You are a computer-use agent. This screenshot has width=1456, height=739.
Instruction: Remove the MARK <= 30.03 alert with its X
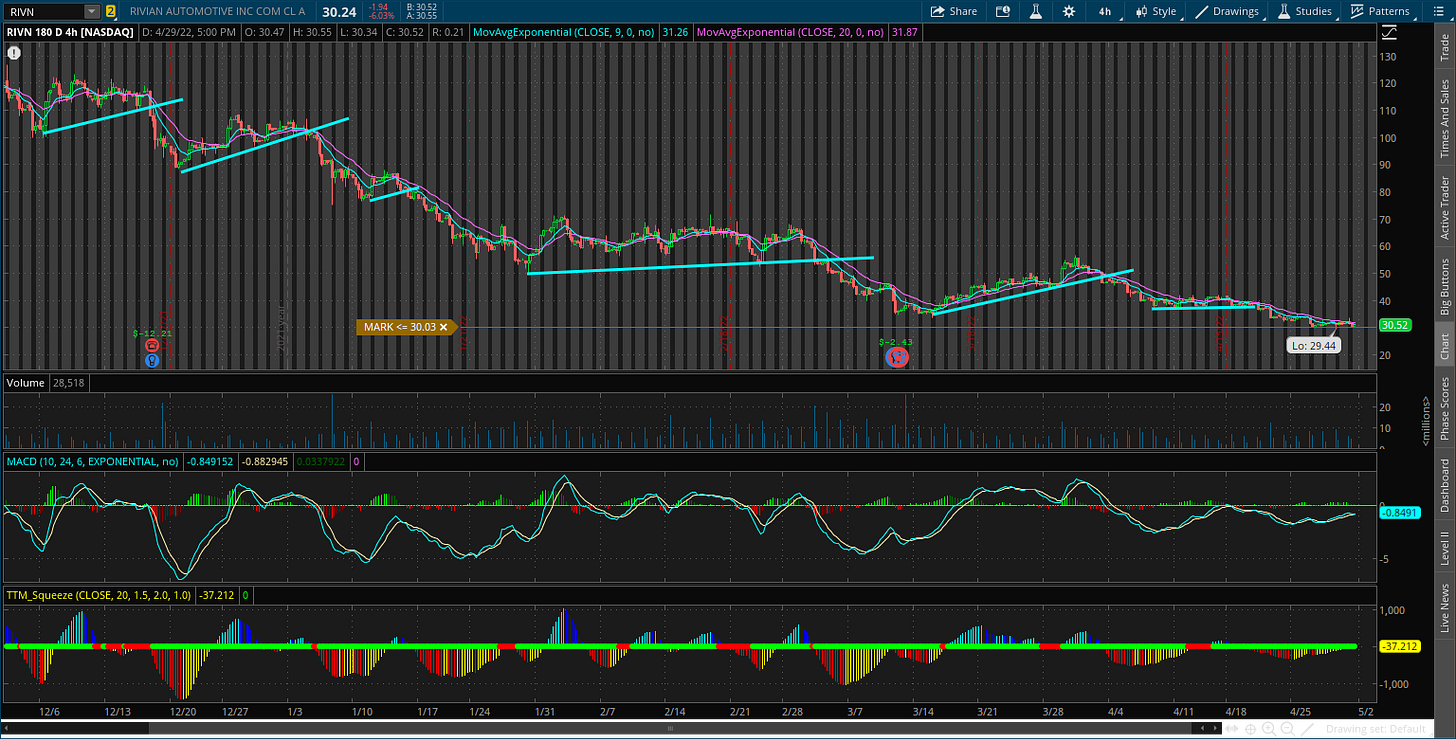(443, 327)
